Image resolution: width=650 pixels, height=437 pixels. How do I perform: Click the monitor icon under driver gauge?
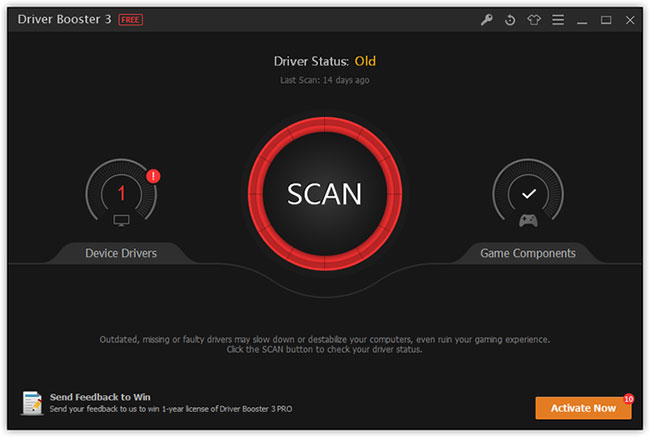(121, 220)
